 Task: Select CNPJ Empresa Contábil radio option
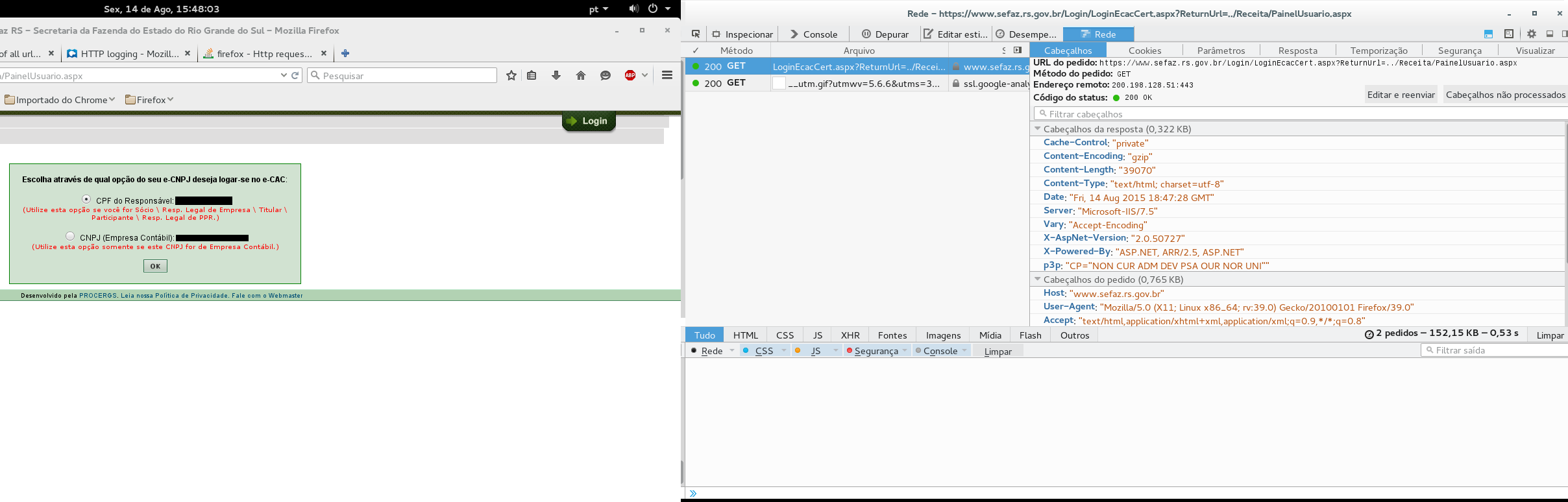(x=70, y=236)
